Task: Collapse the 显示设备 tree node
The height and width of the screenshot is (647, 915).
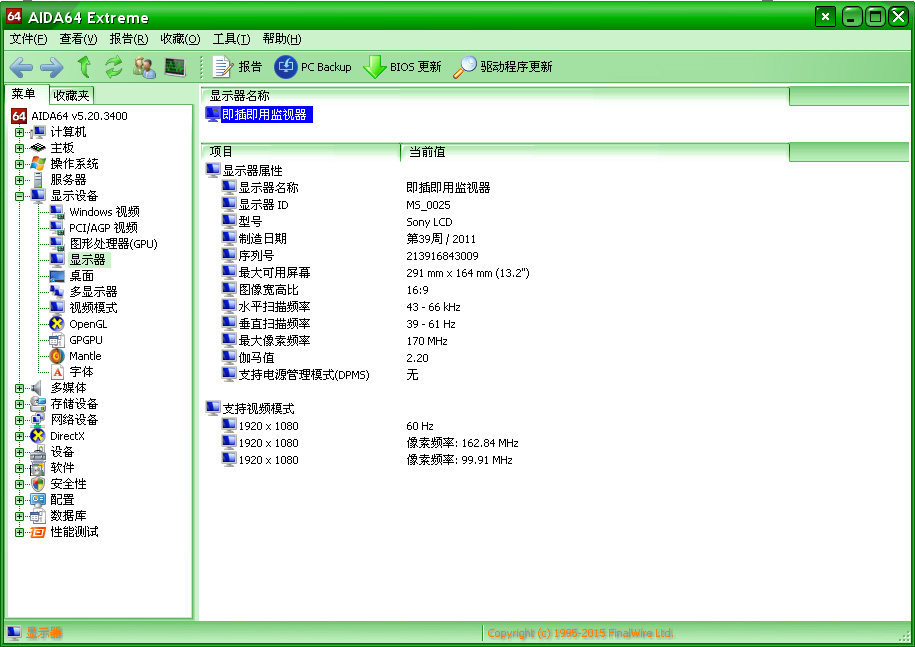Action: pyautogui.click(x=19, y=197)
